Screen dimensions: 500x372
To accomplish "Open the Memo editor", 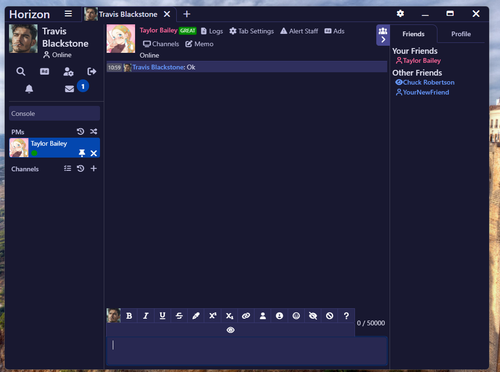I will 199,44.
